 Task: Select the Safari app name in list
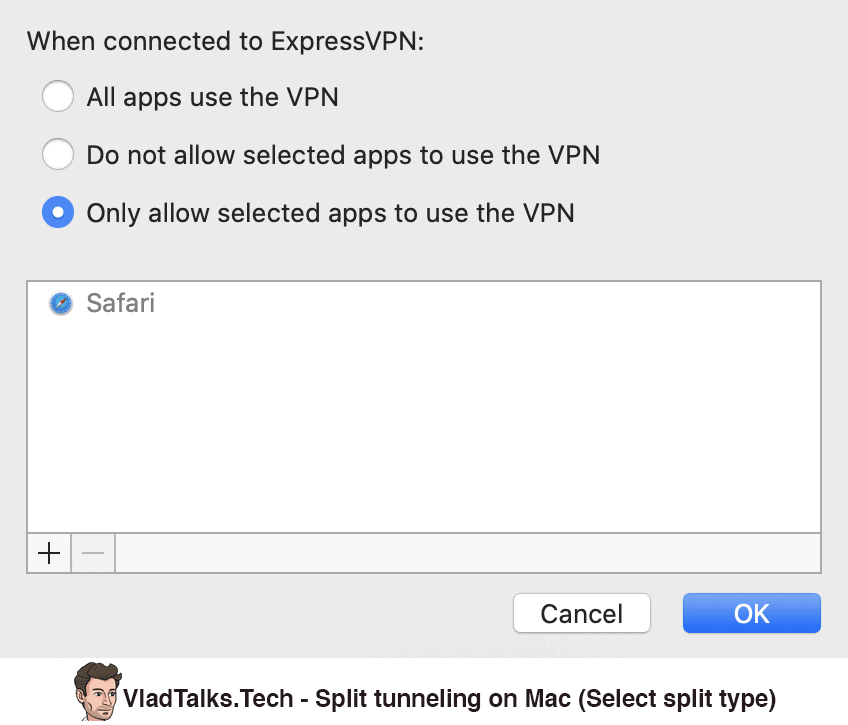(x=121, y=303)
